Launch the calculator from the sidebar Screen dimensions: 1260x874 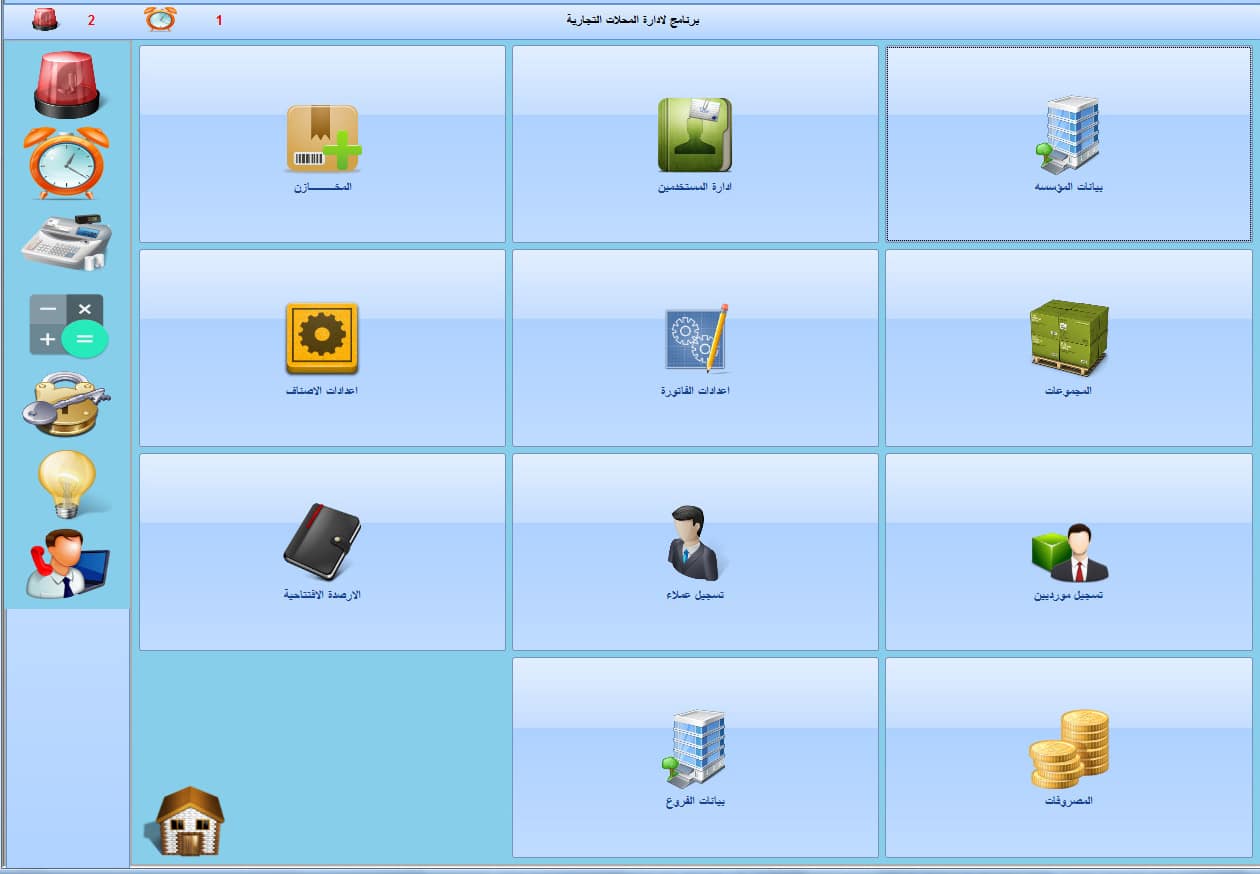(x=67, y=325)
